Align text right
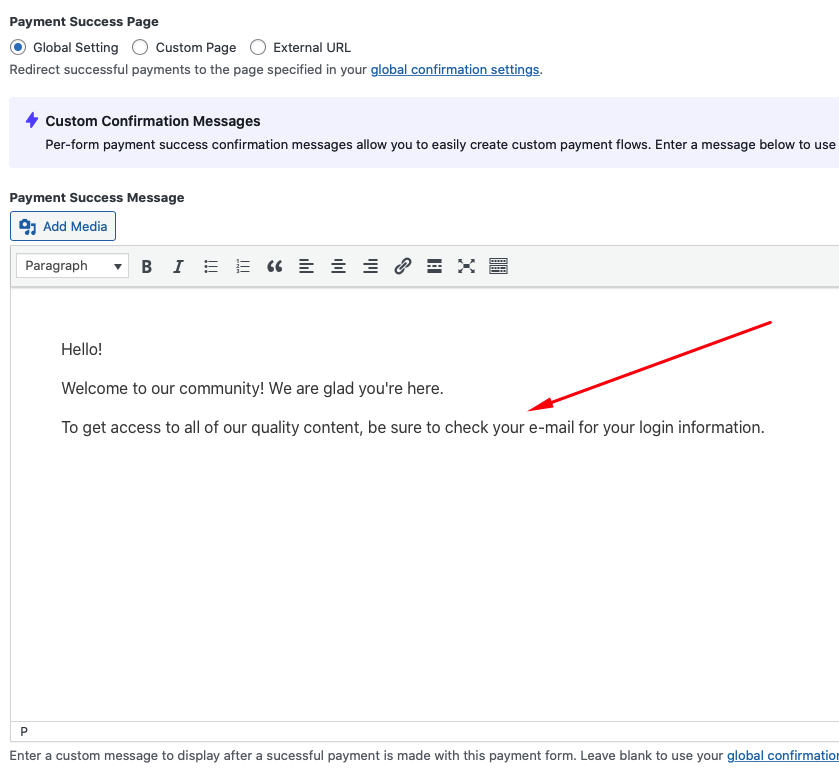 371,266
